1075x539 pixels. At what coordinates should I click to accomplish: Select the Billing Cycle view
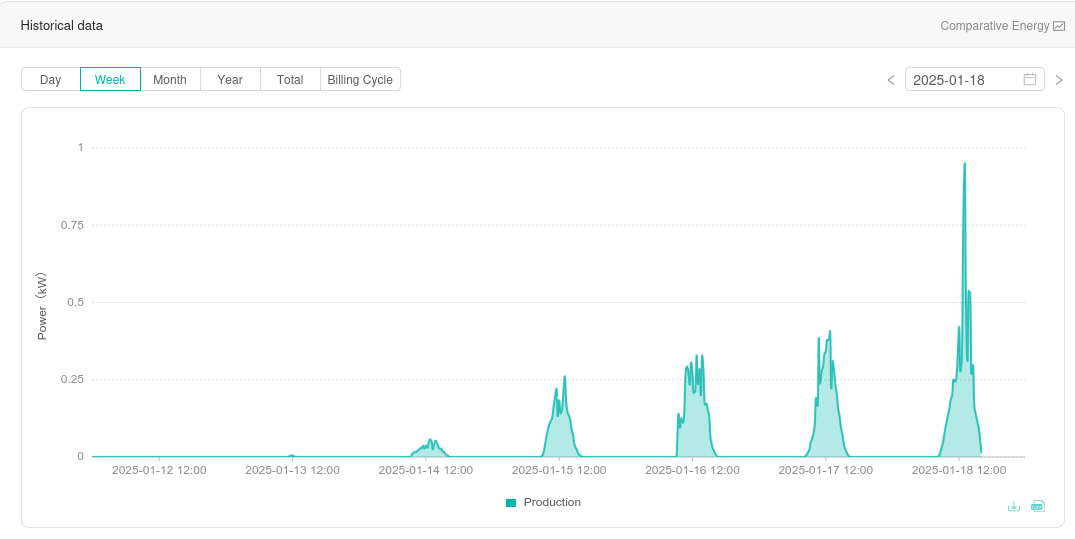pyautogui.click(x=360, y=80)
